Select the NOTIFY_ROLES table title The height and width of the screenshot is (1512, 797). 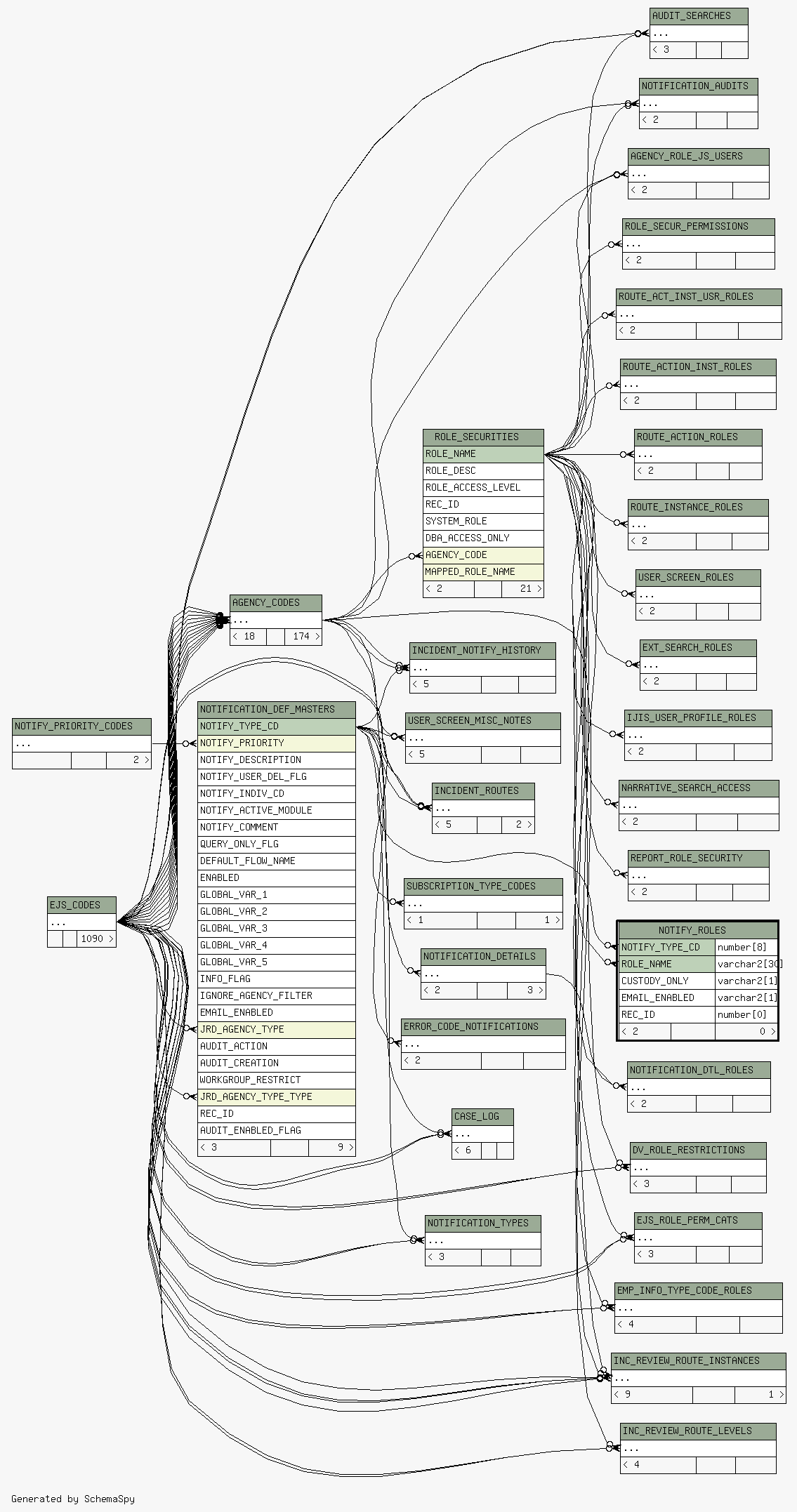698,930
